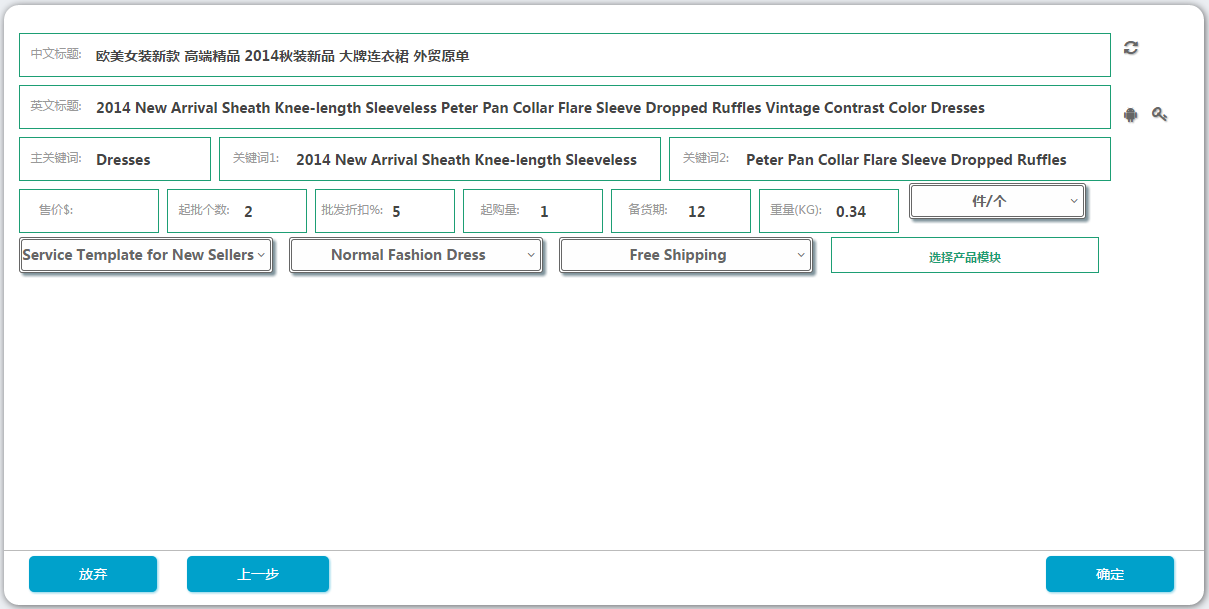Click the 起批个数 field showing 2
This screenshot has height=609, width=1209.
(237, 211)
